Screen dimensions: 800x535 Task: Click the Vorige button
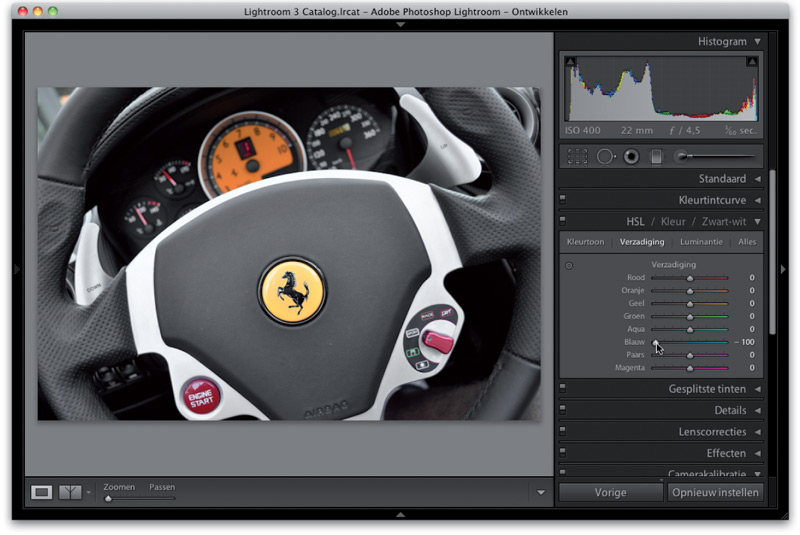coord(610,493)
